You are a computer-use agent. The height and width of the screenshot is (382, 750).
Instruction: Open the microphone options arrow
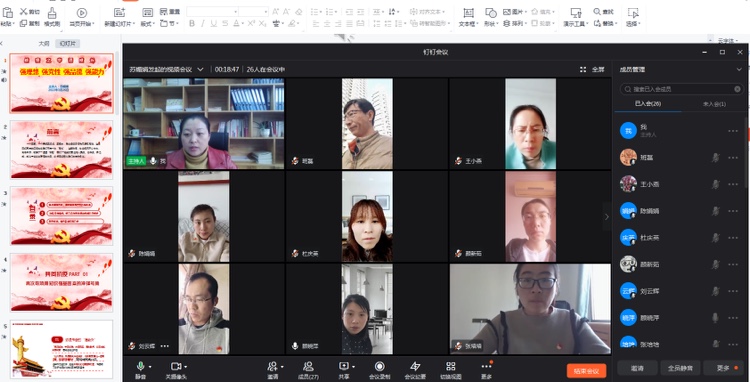[x=150, y=367]
